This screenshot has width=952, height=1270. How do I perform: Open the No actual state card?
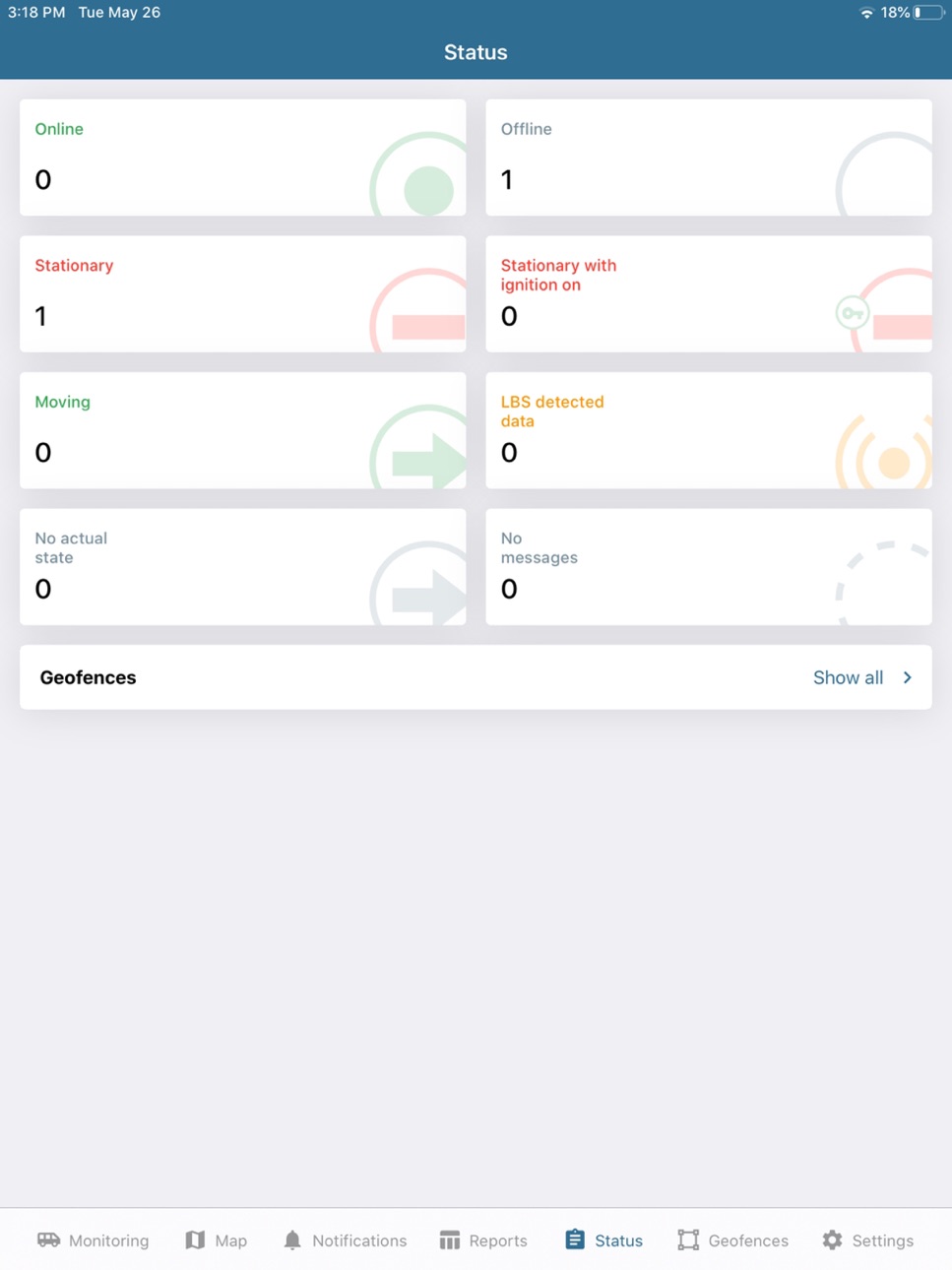(x=243, y=567)
